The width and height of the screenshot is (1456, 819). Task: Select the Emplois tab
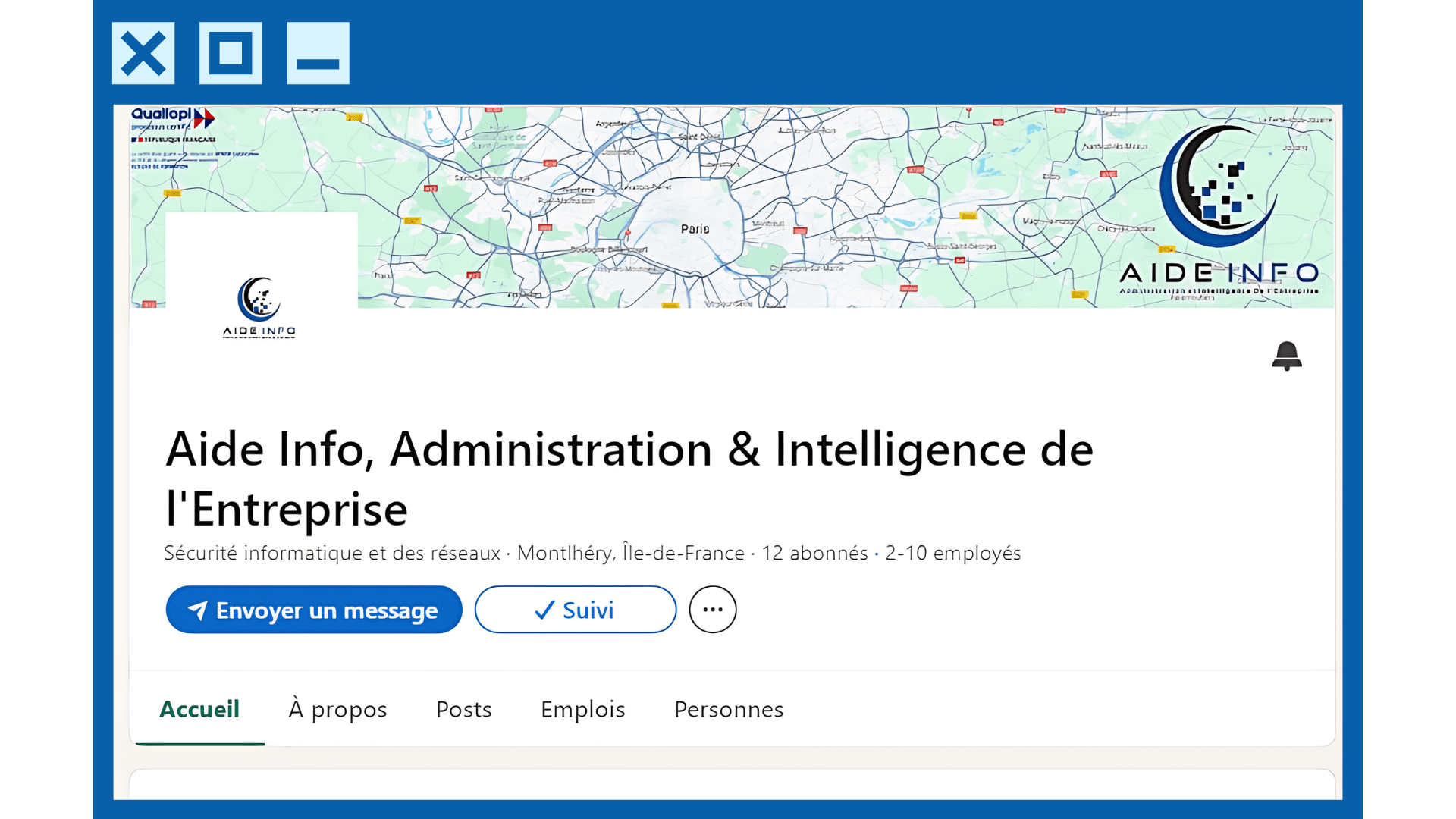pos(582,710)
